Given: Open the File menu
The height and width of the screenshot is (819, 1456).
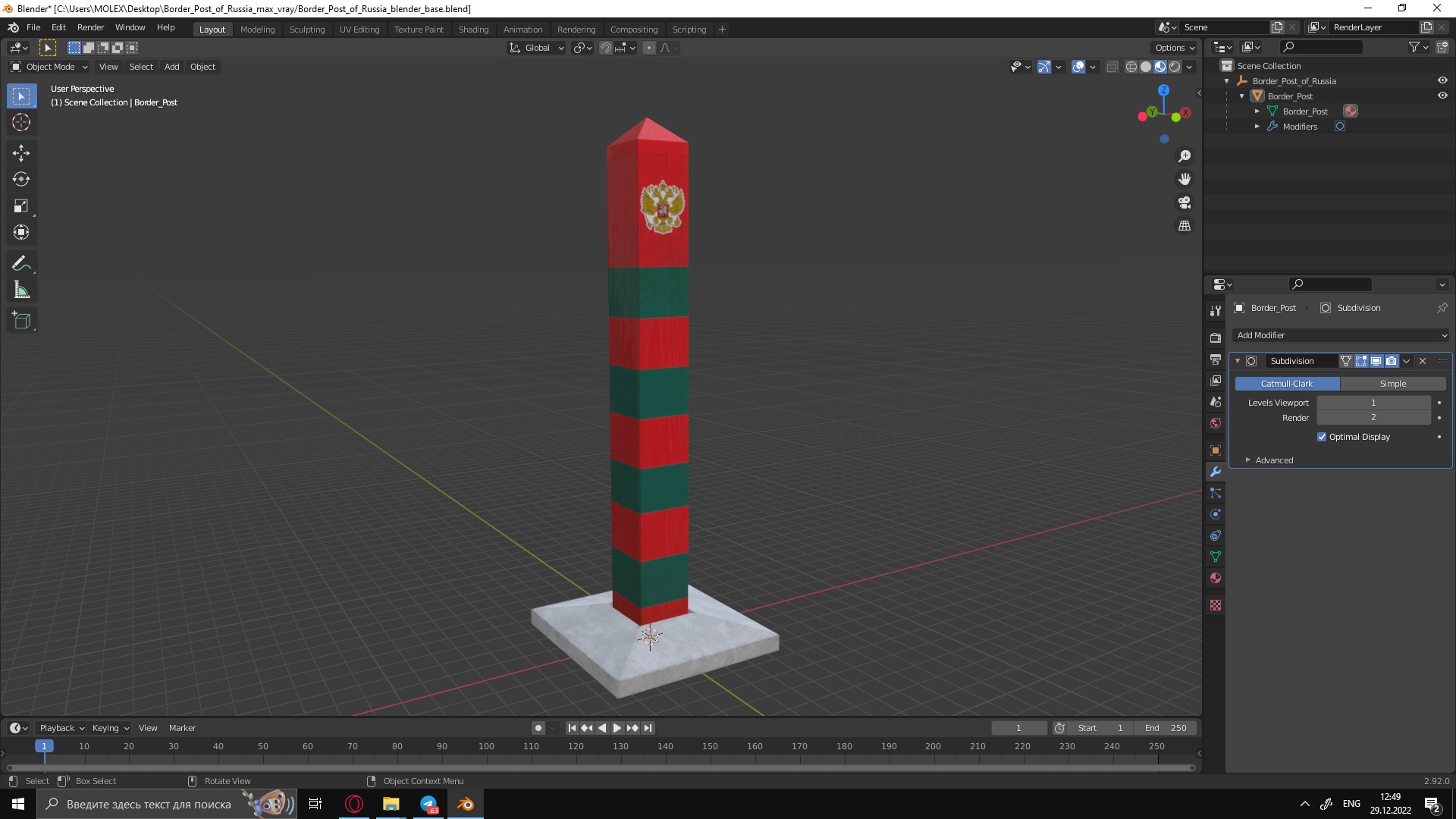Looking at the screenshot, I should point(33,27).
